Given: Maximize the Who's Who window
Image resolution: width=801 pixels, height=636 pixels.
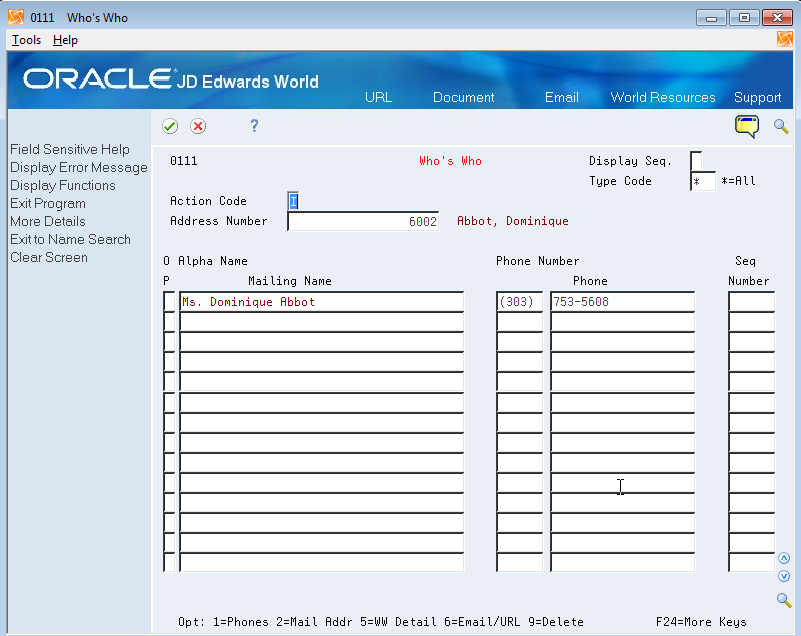Looking at the screenshot, I should [744, 18].
